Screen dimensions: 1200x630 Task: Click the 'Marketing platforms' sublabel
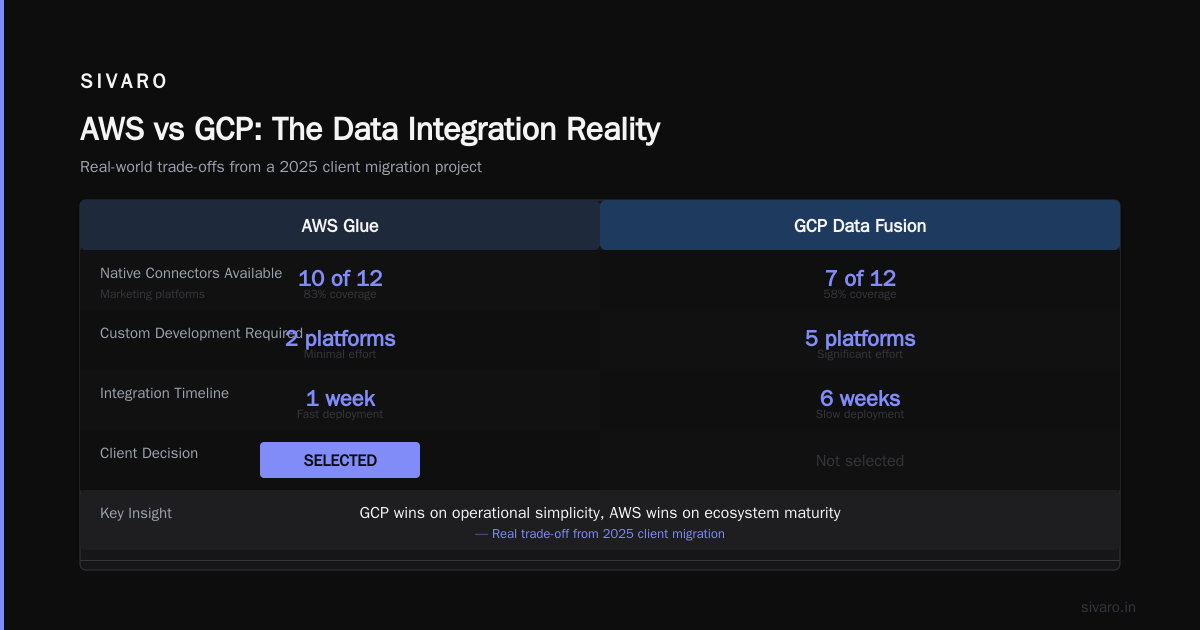[152, 294]
